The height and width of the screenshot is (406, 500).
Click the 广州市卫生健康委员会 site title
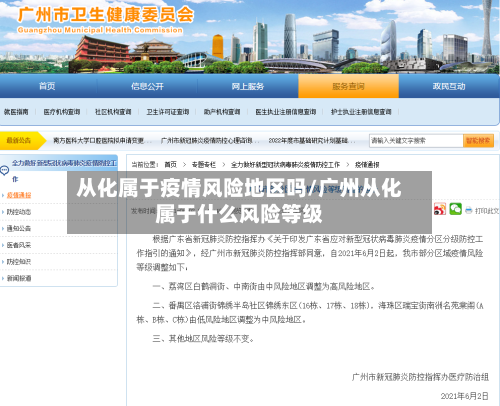pos(106,15)
